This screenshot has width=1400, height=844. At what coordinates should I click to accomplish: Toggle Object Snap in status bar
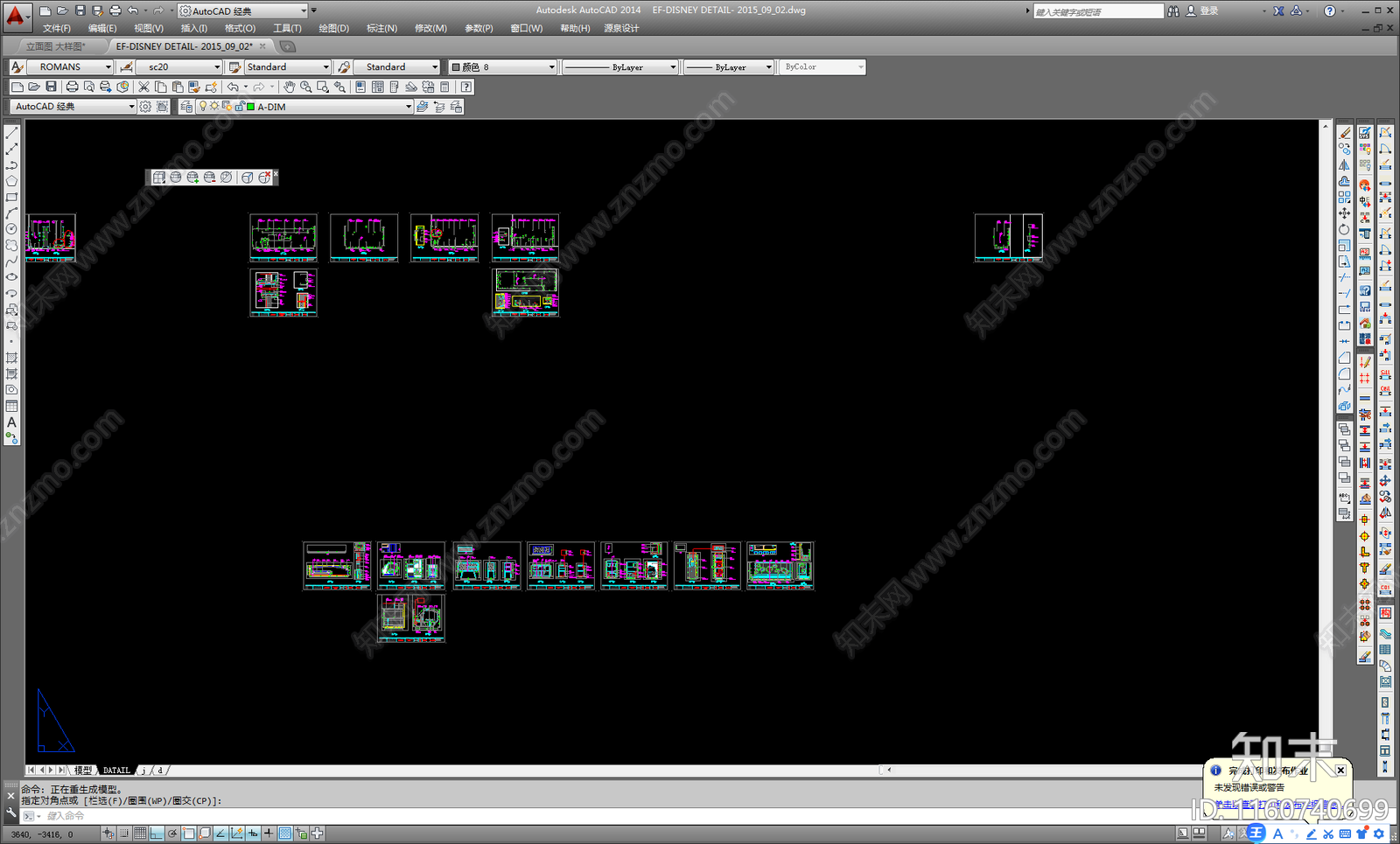click(x=189, y=834)
